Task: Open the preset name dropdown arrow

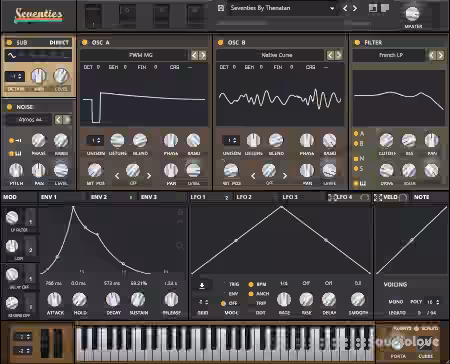Action: [332, 8]
